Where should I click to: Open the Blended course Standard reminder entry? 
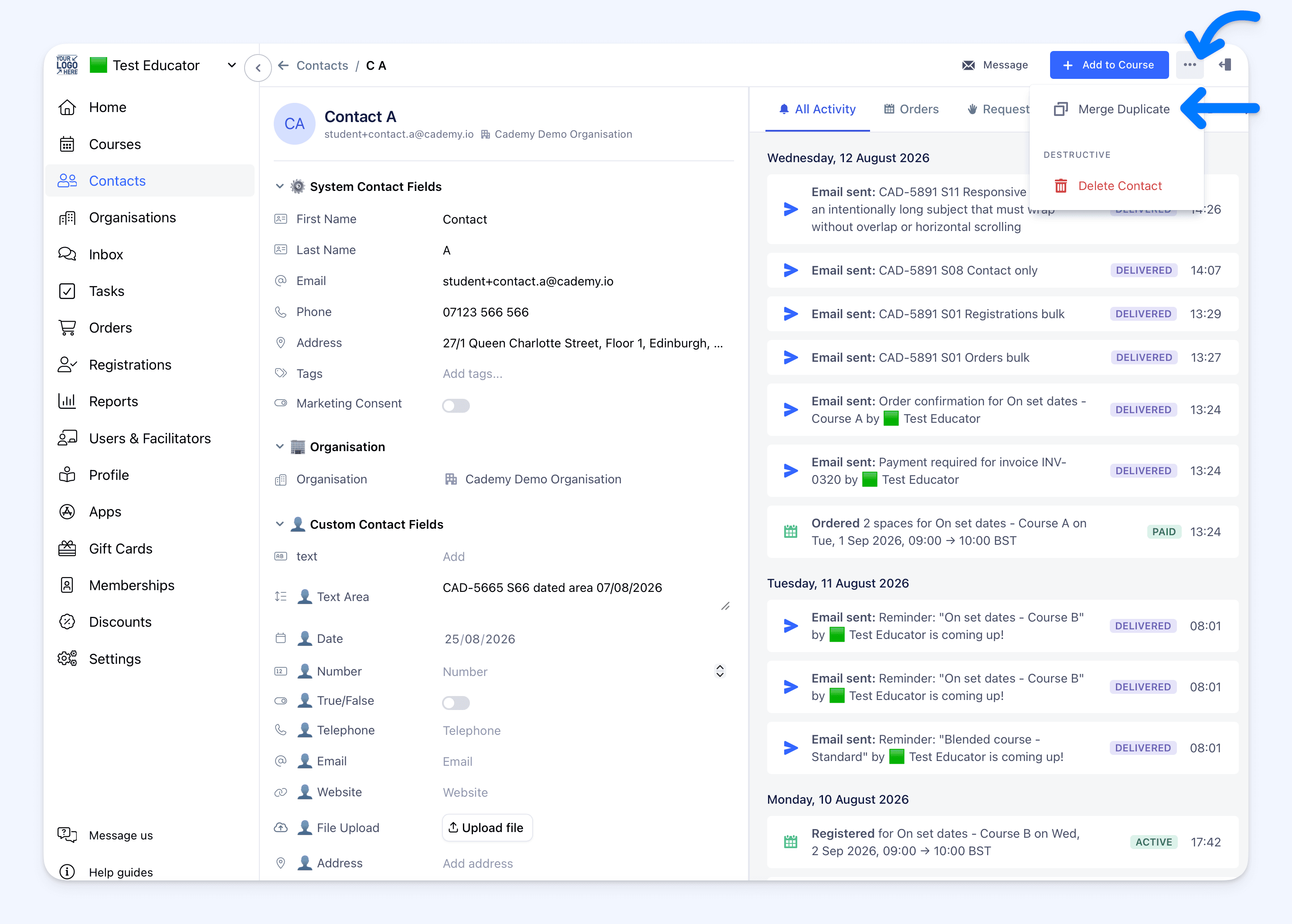(1003, 747)
